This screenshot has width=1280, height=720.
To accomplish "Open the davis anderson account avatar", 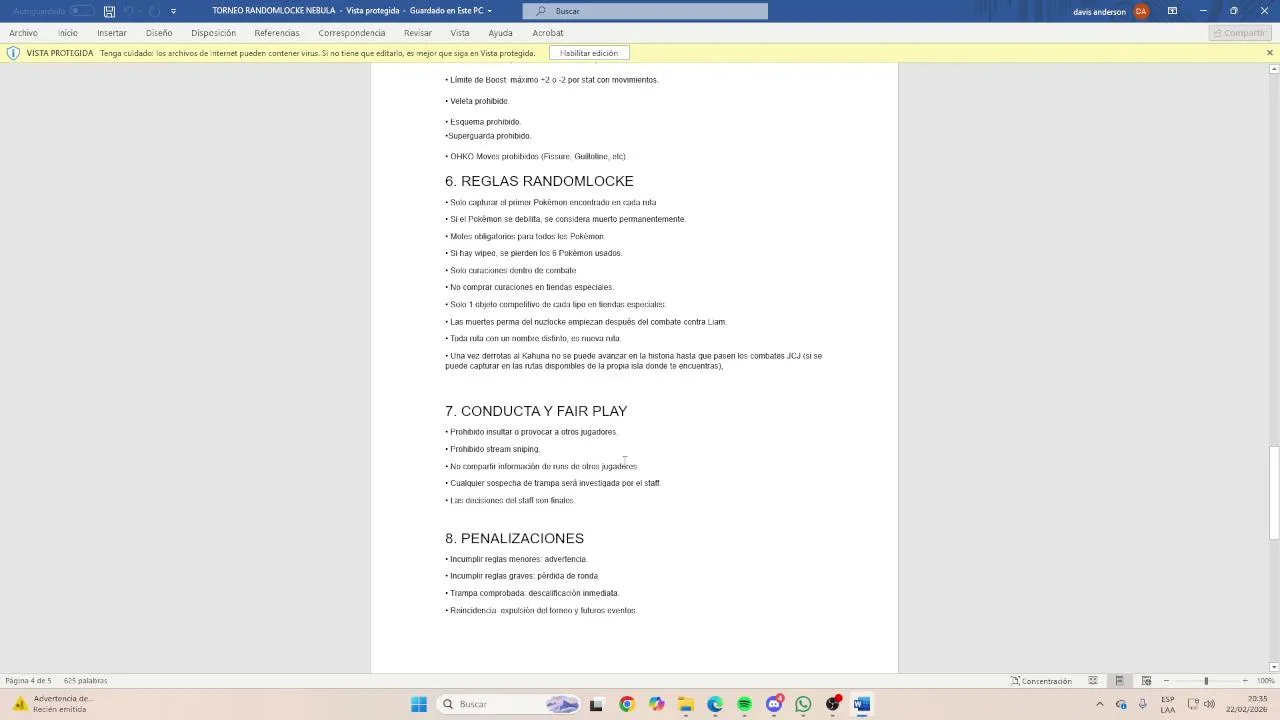I will (x=1141, y=11).
